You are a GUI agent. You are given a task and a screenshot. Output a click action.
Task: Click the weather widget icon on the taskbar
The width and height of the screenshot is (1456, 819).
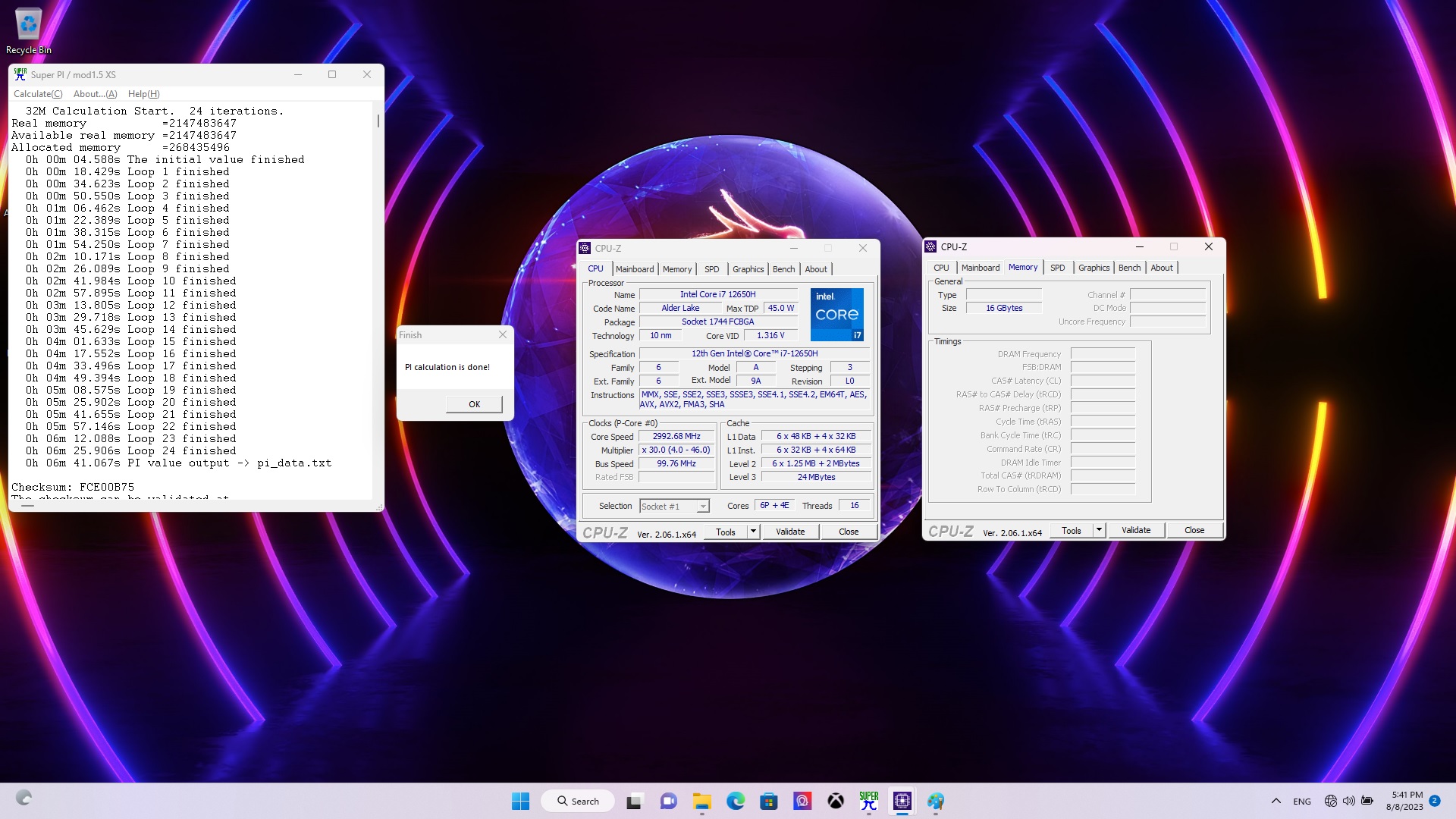click(x=24, y=798)
